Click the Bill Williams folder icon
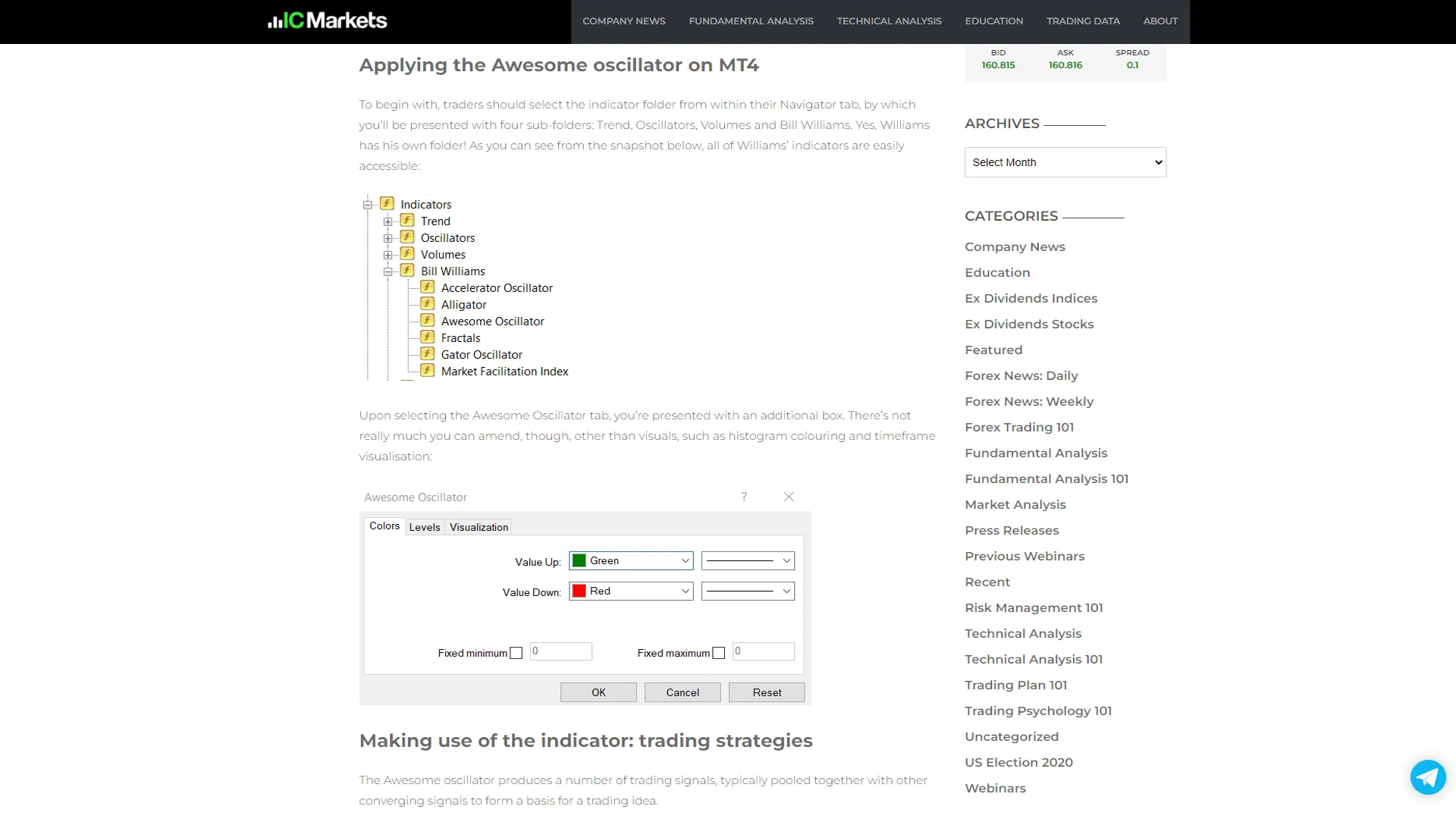 (407, 270)
